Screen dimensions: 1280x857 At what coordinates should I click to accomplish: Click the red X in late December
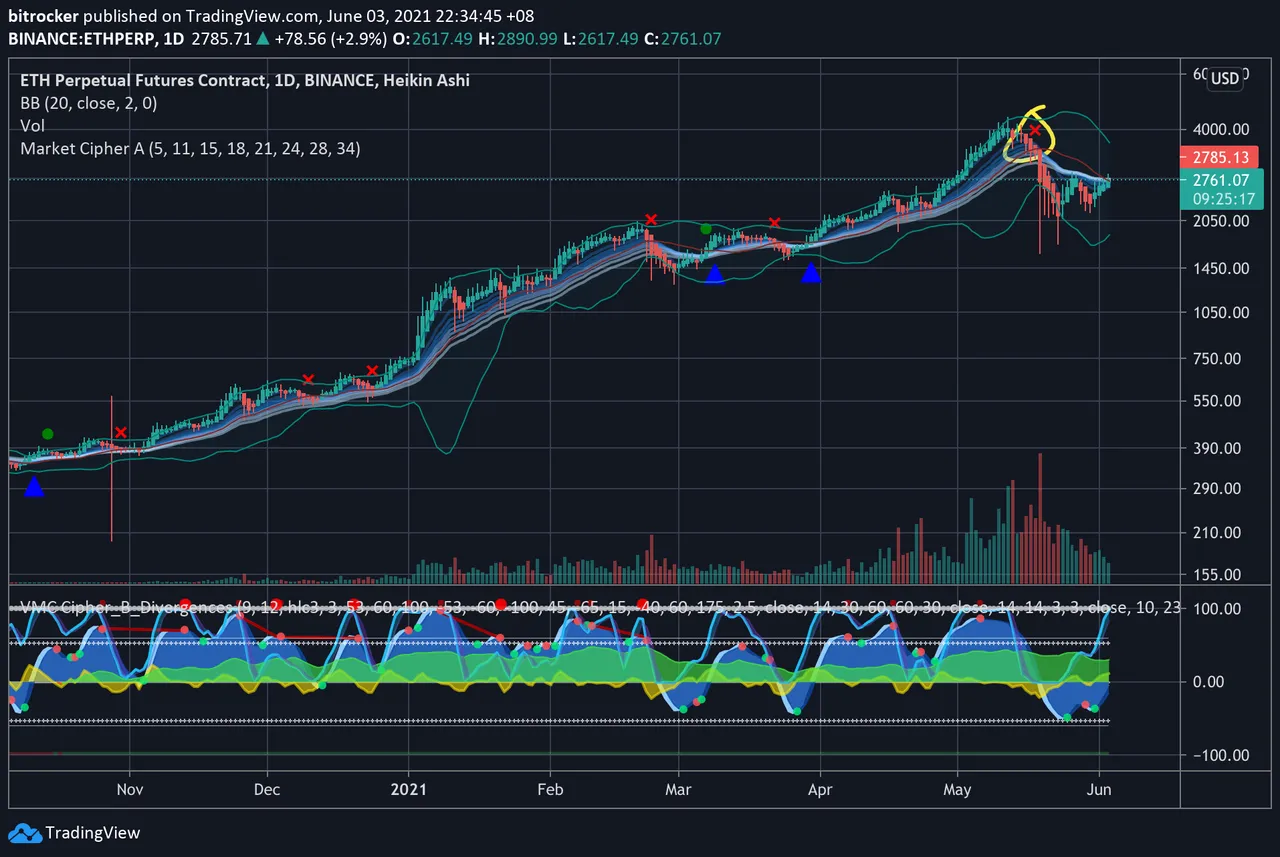coord(372,370)
